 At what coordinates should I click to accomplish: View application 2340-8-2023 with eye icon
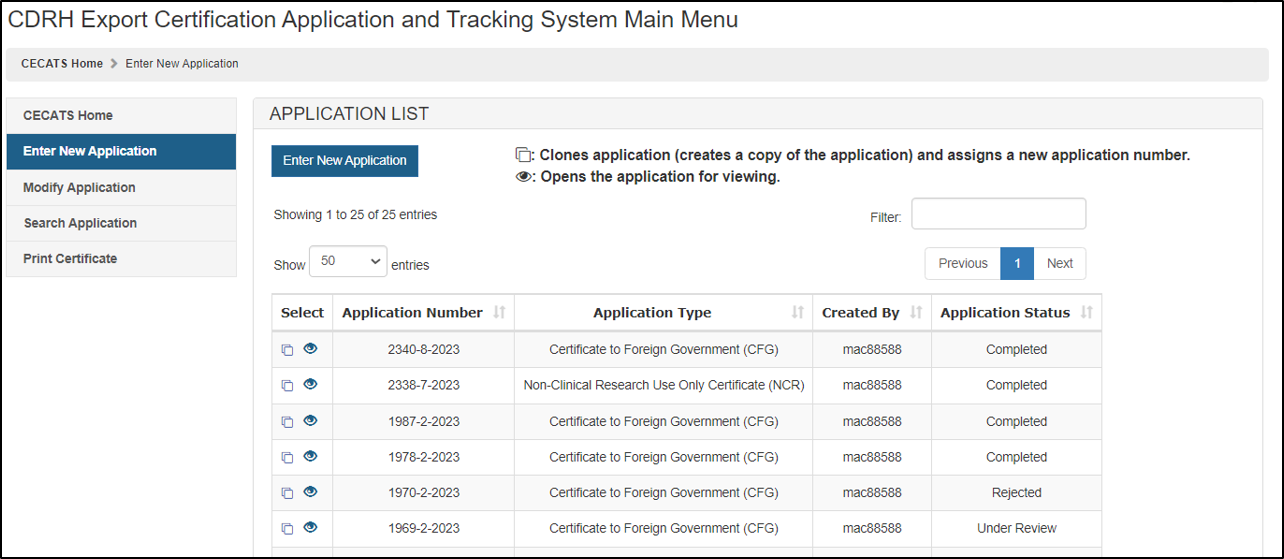point(310,349)
